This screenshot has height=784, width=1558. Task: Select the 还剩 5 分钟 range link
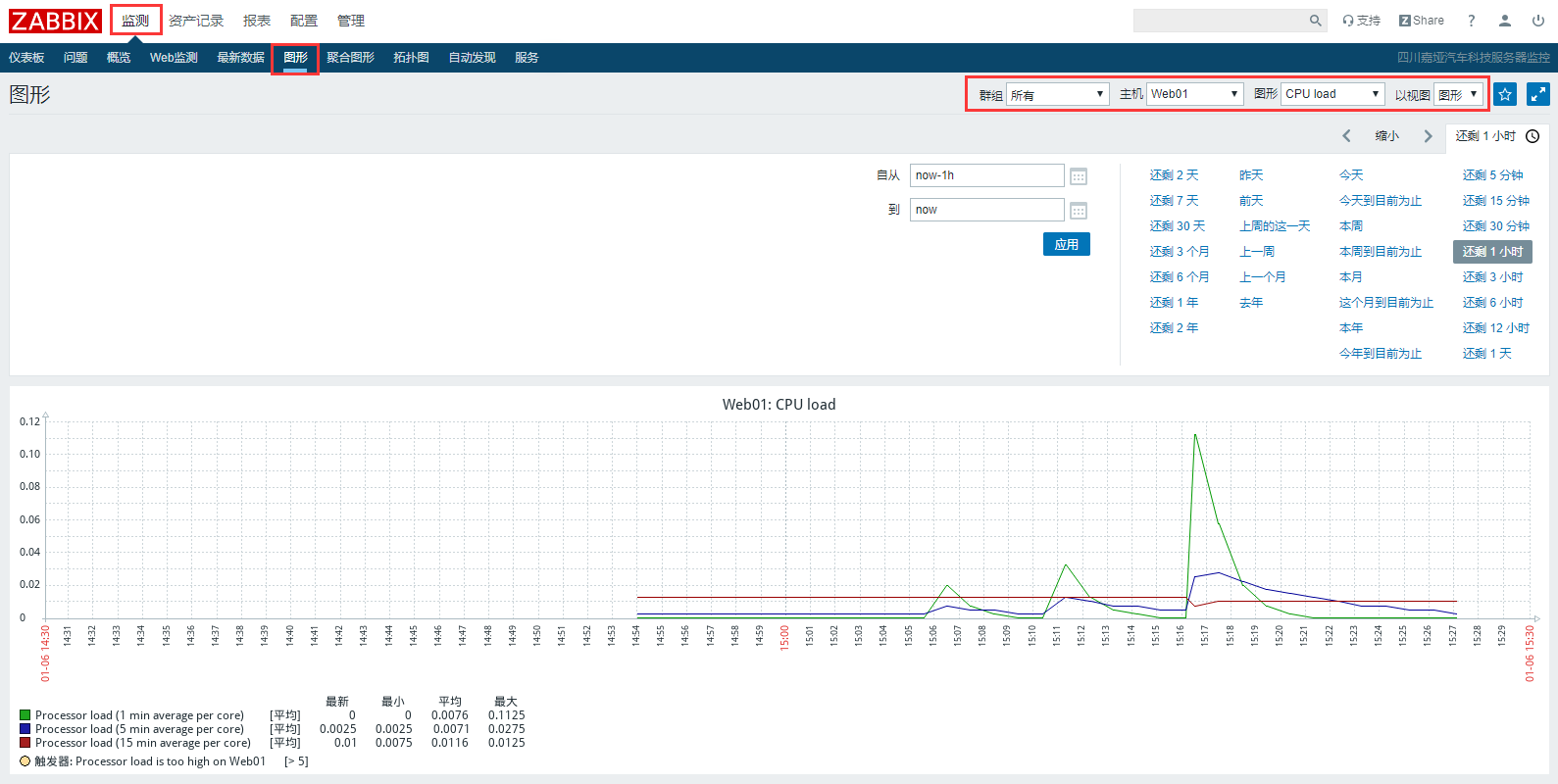pos(1493,175)
